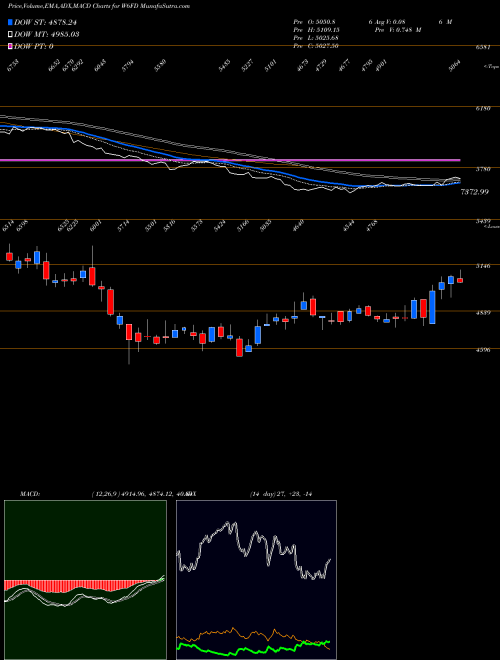The image size is (500, 660).
Task: Click the magenta DOW PT legend swatch
Action: [11, 46]
